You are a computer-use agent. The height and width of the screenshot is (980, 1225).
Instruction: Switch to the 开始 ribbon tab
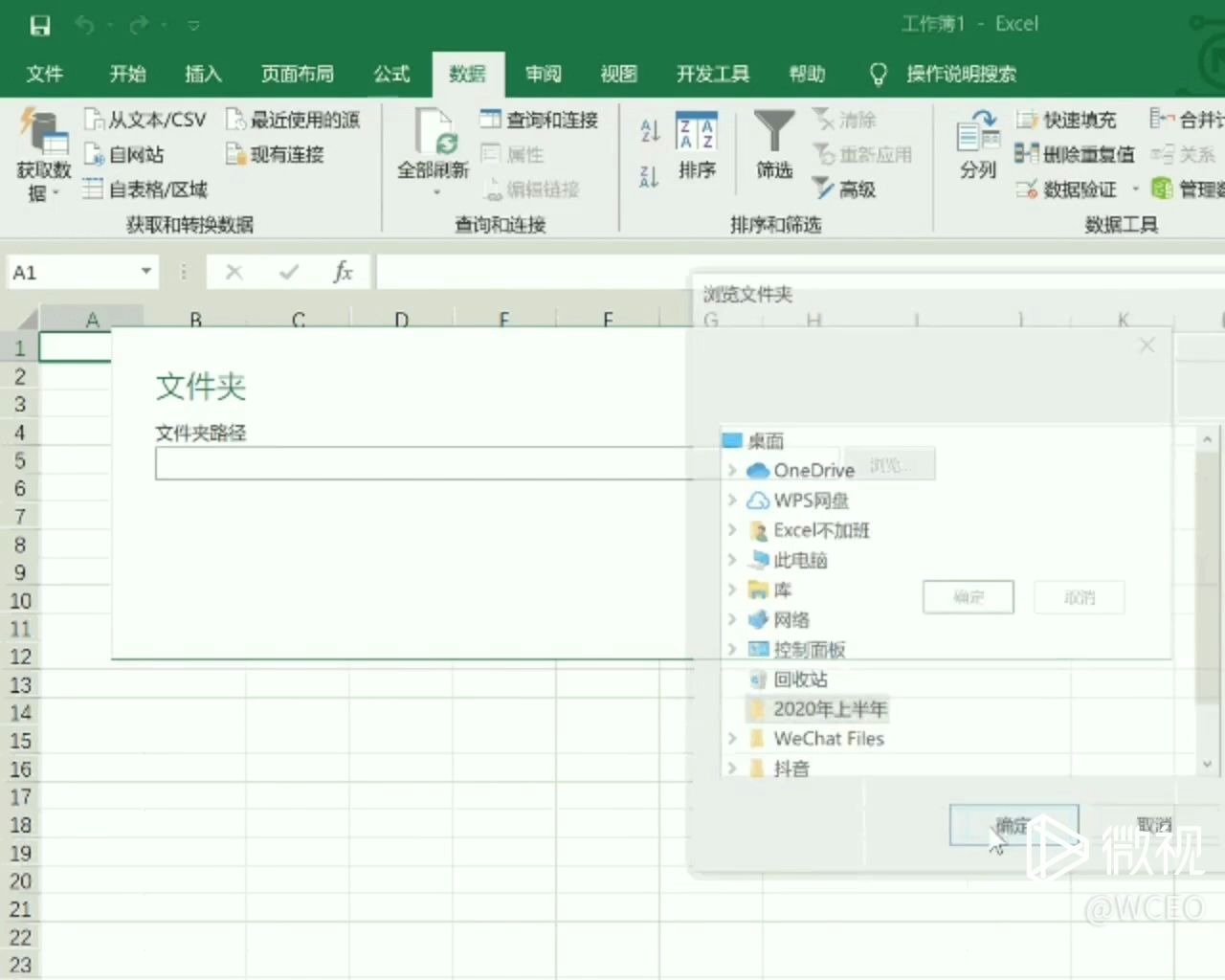click(127, 74)
